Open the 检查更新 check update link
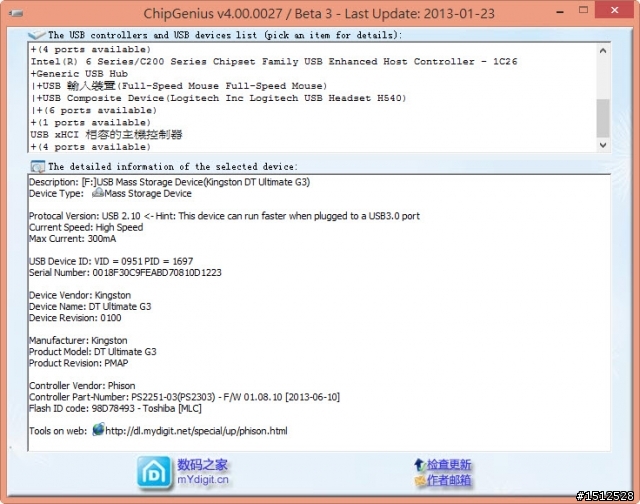The height and width of the screenshot is (504, 640). pos(449,464)
